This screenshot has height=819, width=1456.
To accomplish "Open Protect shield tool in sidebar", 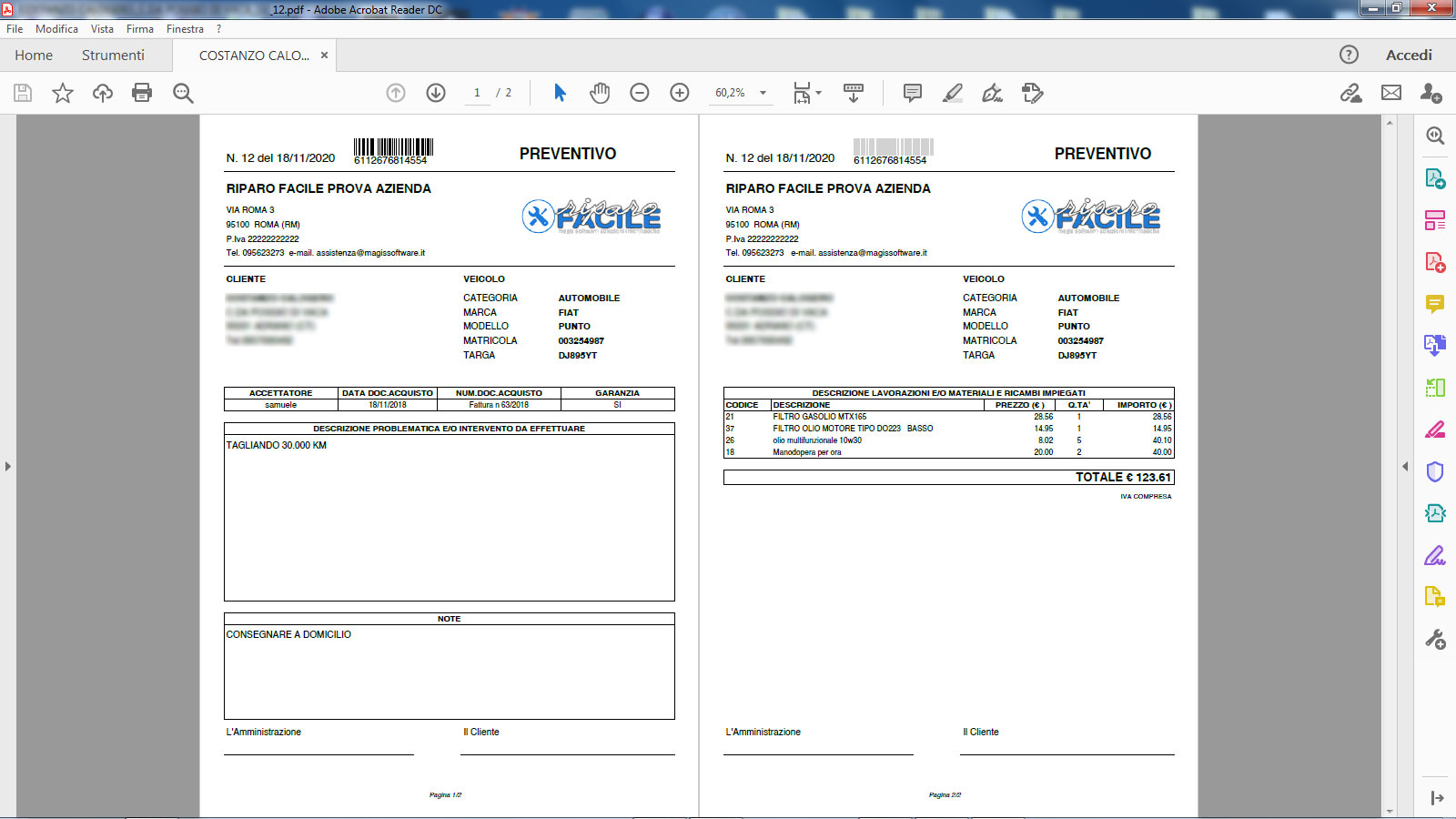I will [x=1435, y=471].
